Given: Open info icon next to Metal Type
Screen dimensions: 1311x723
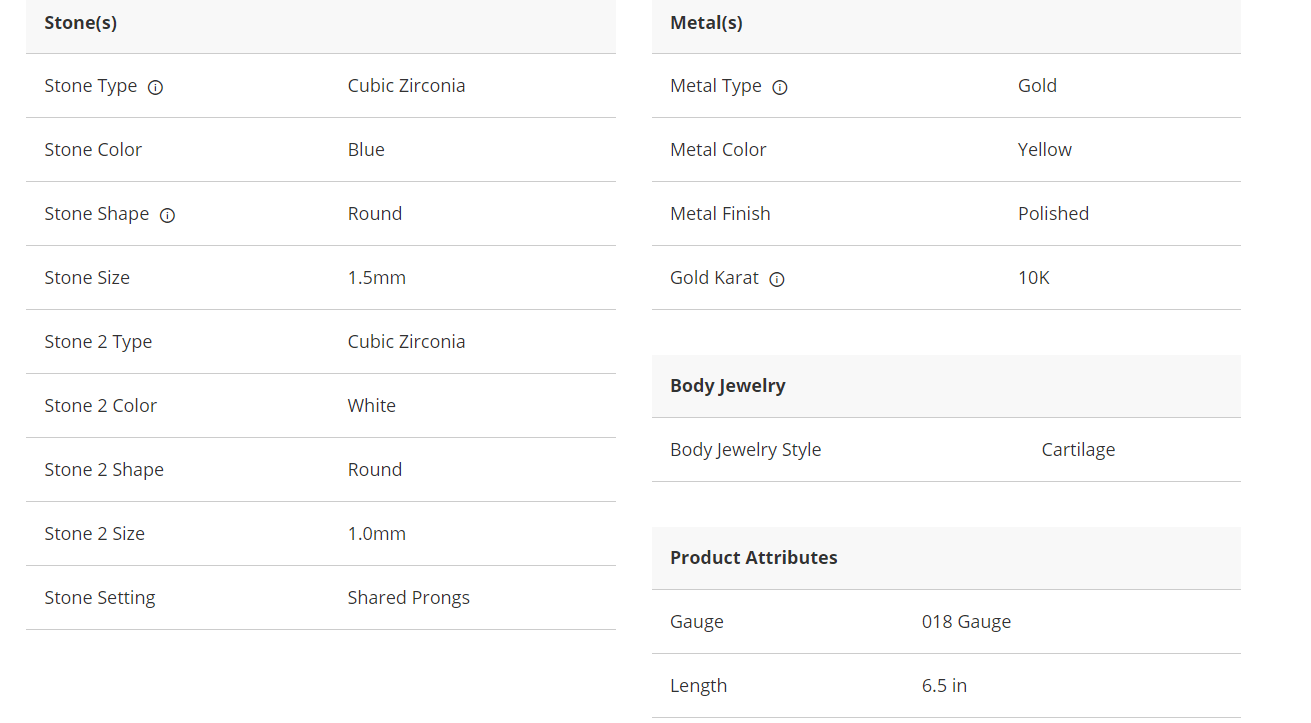Looking at the screenshot, I should click(780, 87).
